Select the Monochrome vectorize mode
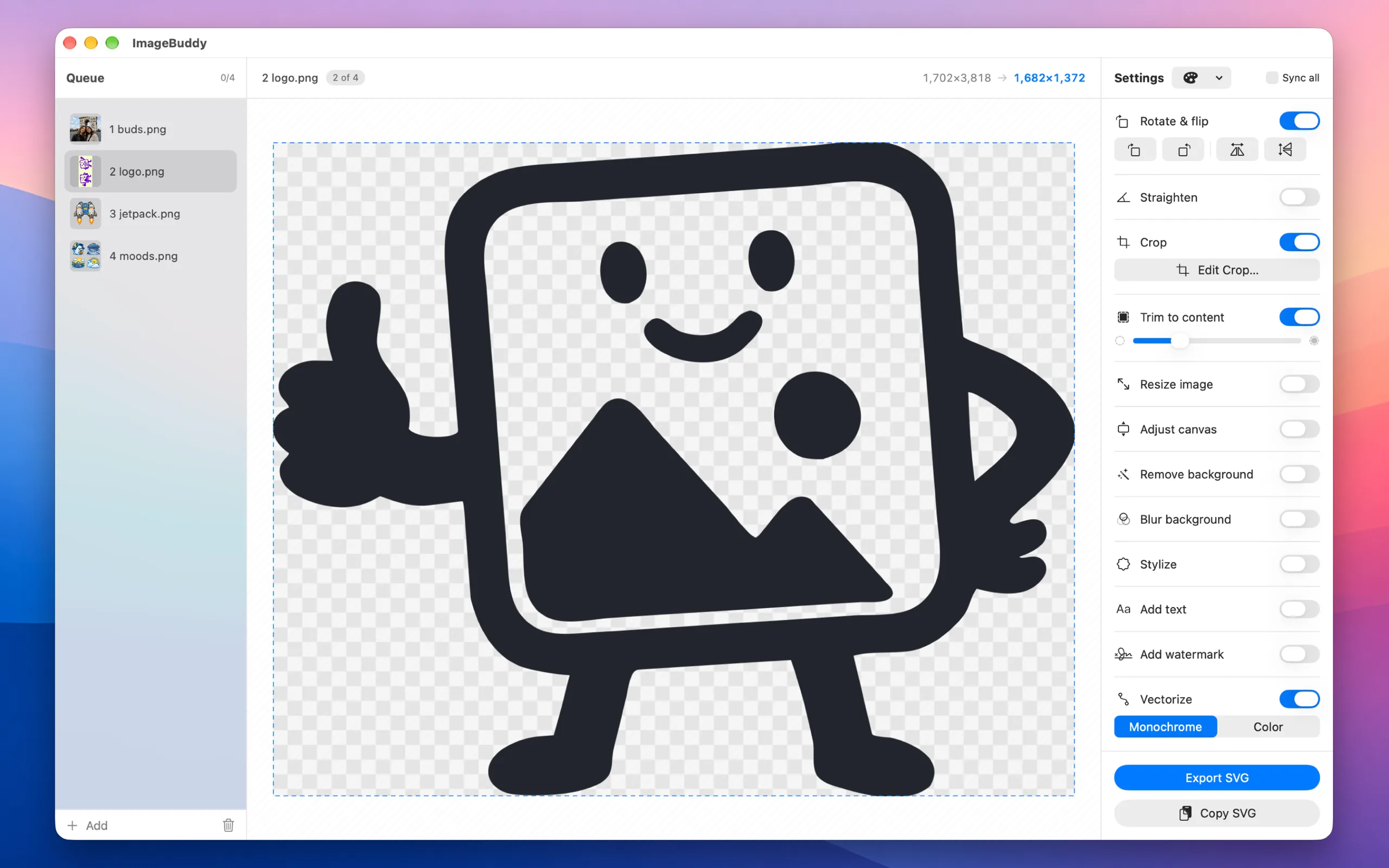 pyautogui.click(x=1165, y=727)
